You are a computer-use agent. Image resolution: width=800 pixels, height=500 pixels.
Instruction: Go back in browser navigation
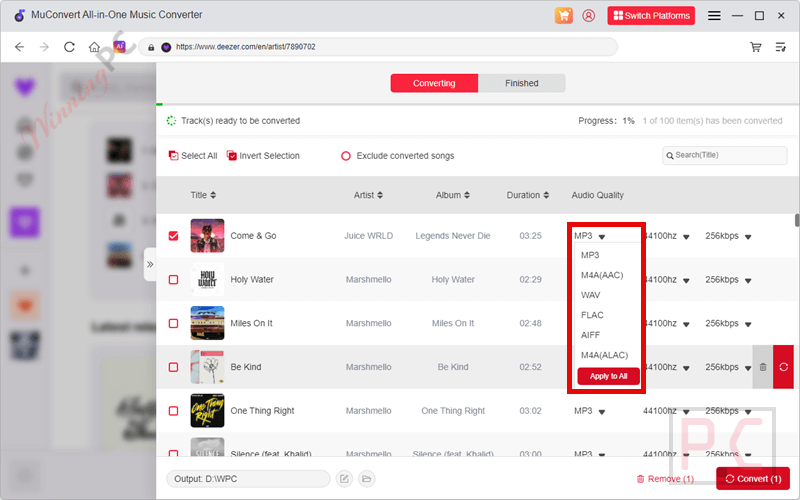[19, 47]
